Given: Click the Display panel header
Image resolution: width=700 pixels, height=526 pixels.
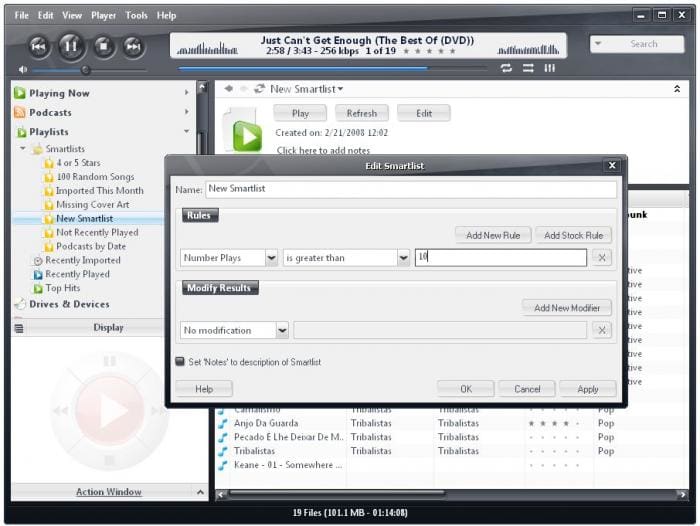Looking at the screenshot, I should 108,328.
